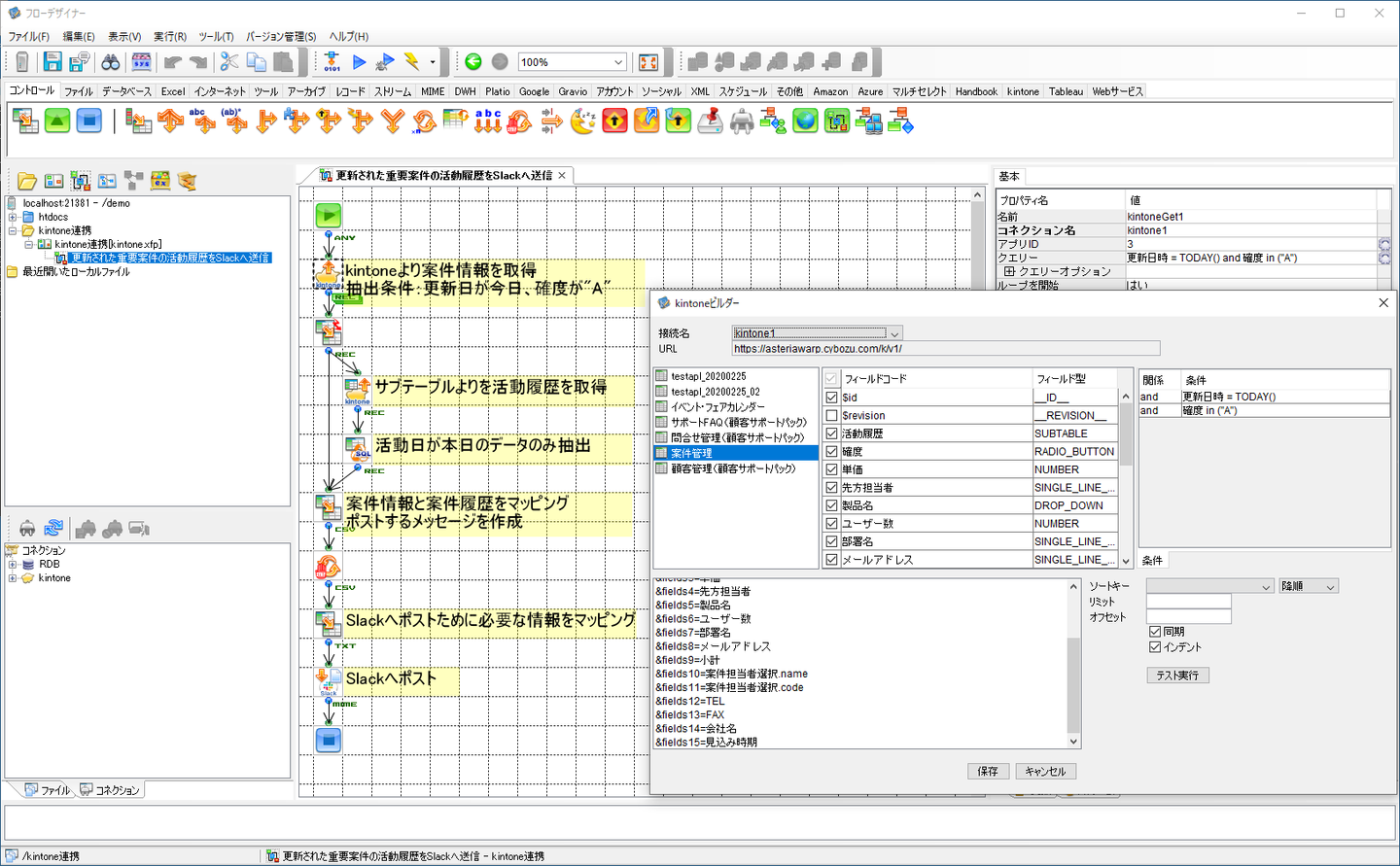Click the green back arrow icon

coord(473,62)
